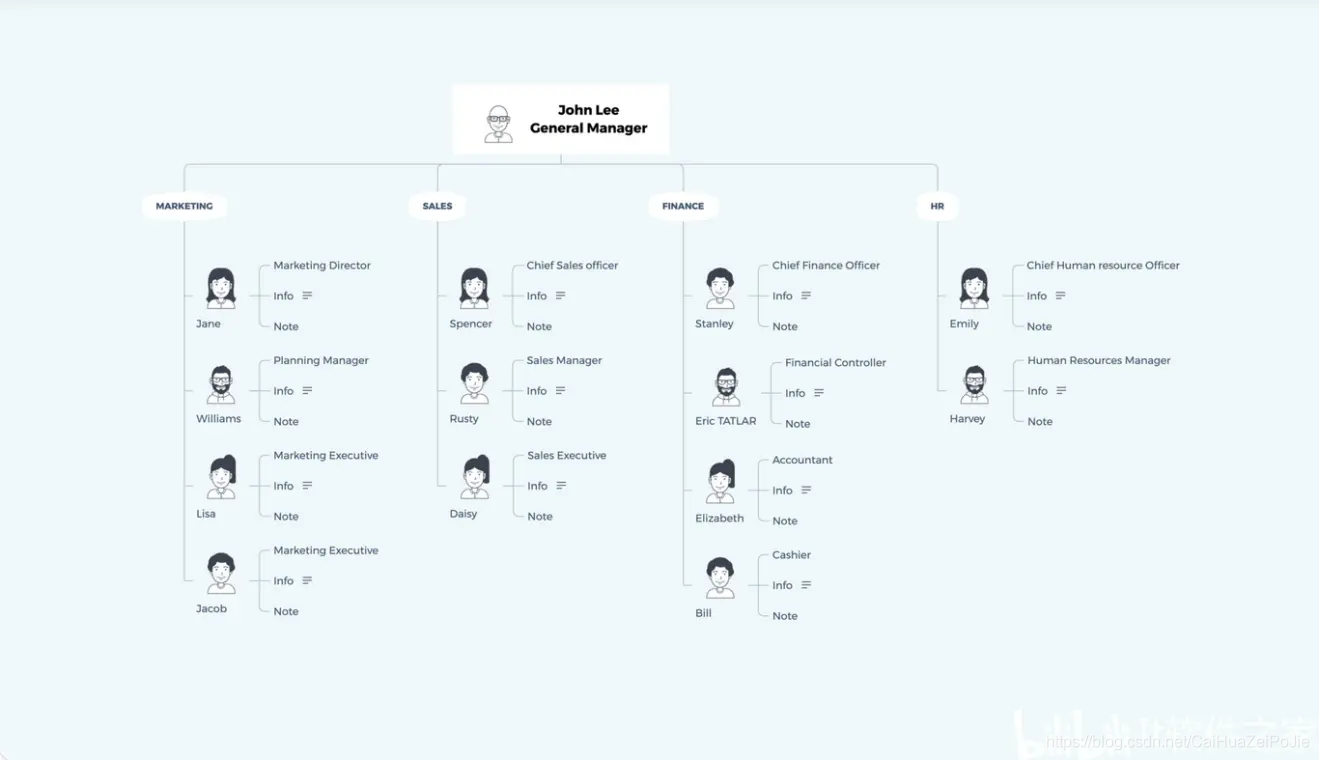Click the Human Resources Manager title
The width and height of the screenshot is (1319, 760).
(x=1099, y=361)
